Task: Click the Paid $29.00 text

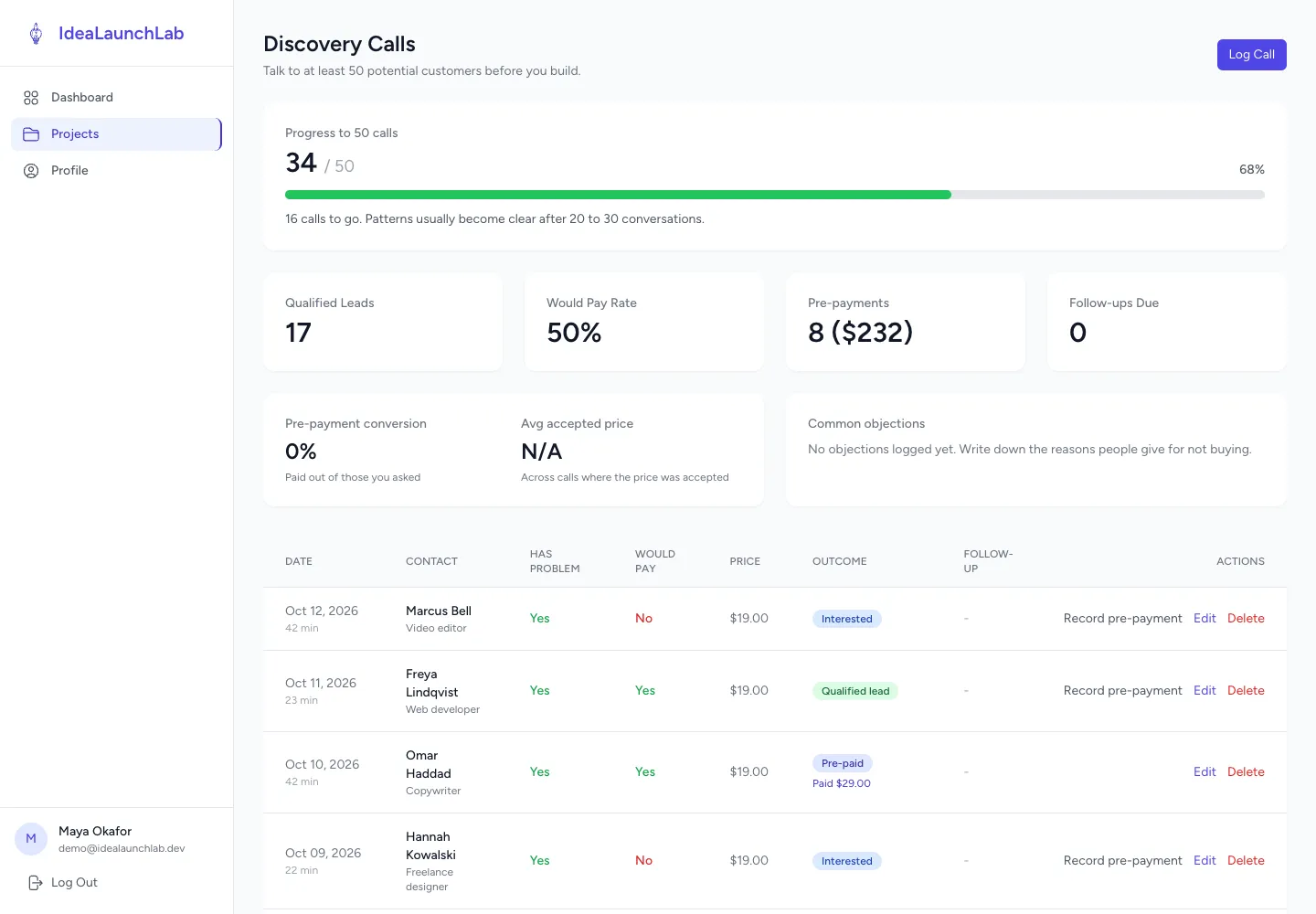Action: coord(842,783)
